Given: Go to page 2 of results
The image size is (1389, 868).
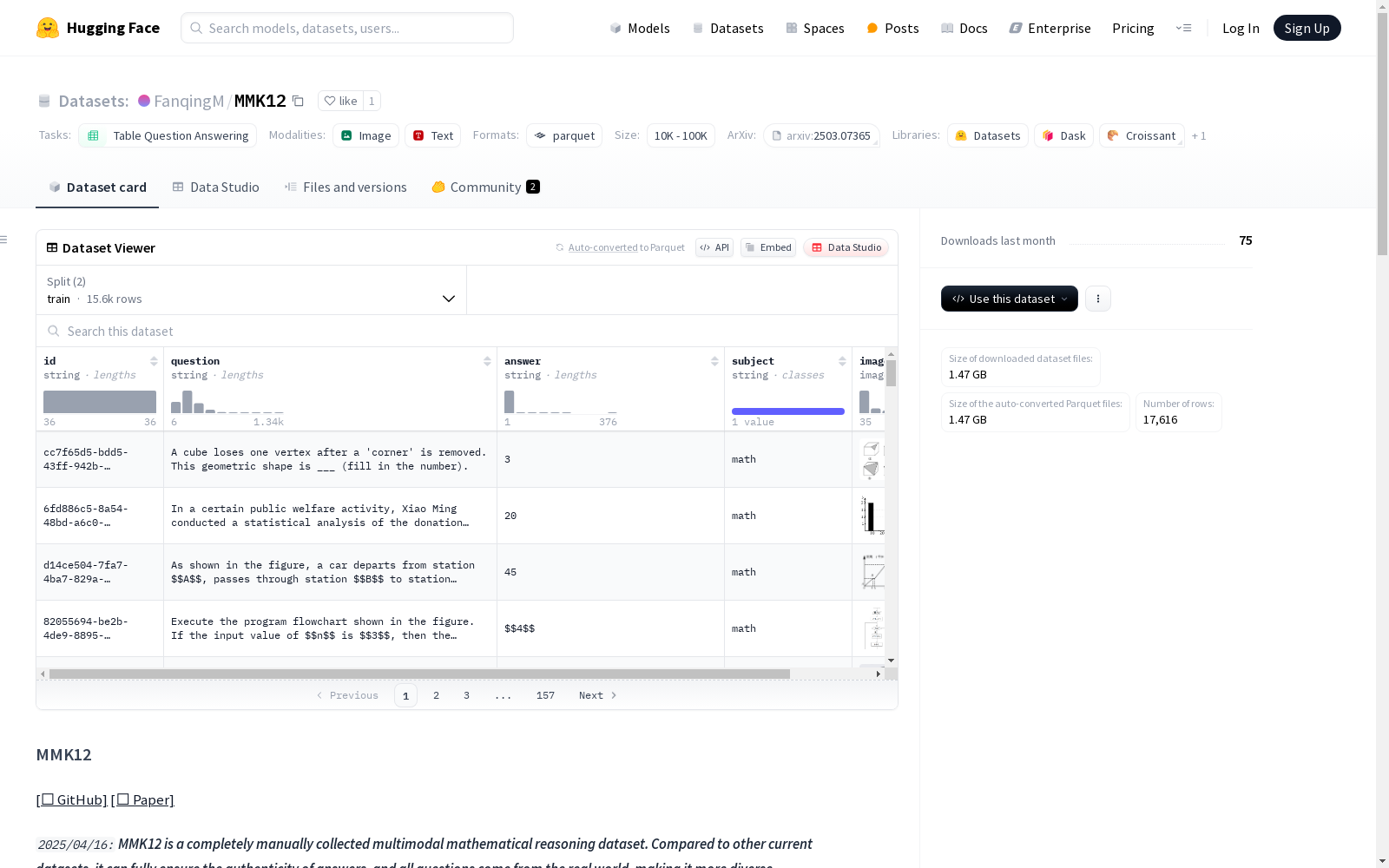Looking at the screenshot, I should (436, 695).
